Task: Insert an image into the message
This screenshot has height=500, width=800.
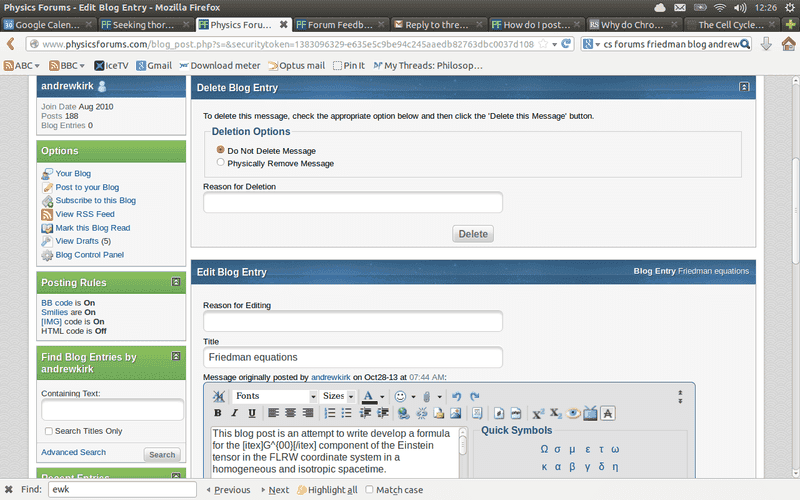Action: (456, 413)
